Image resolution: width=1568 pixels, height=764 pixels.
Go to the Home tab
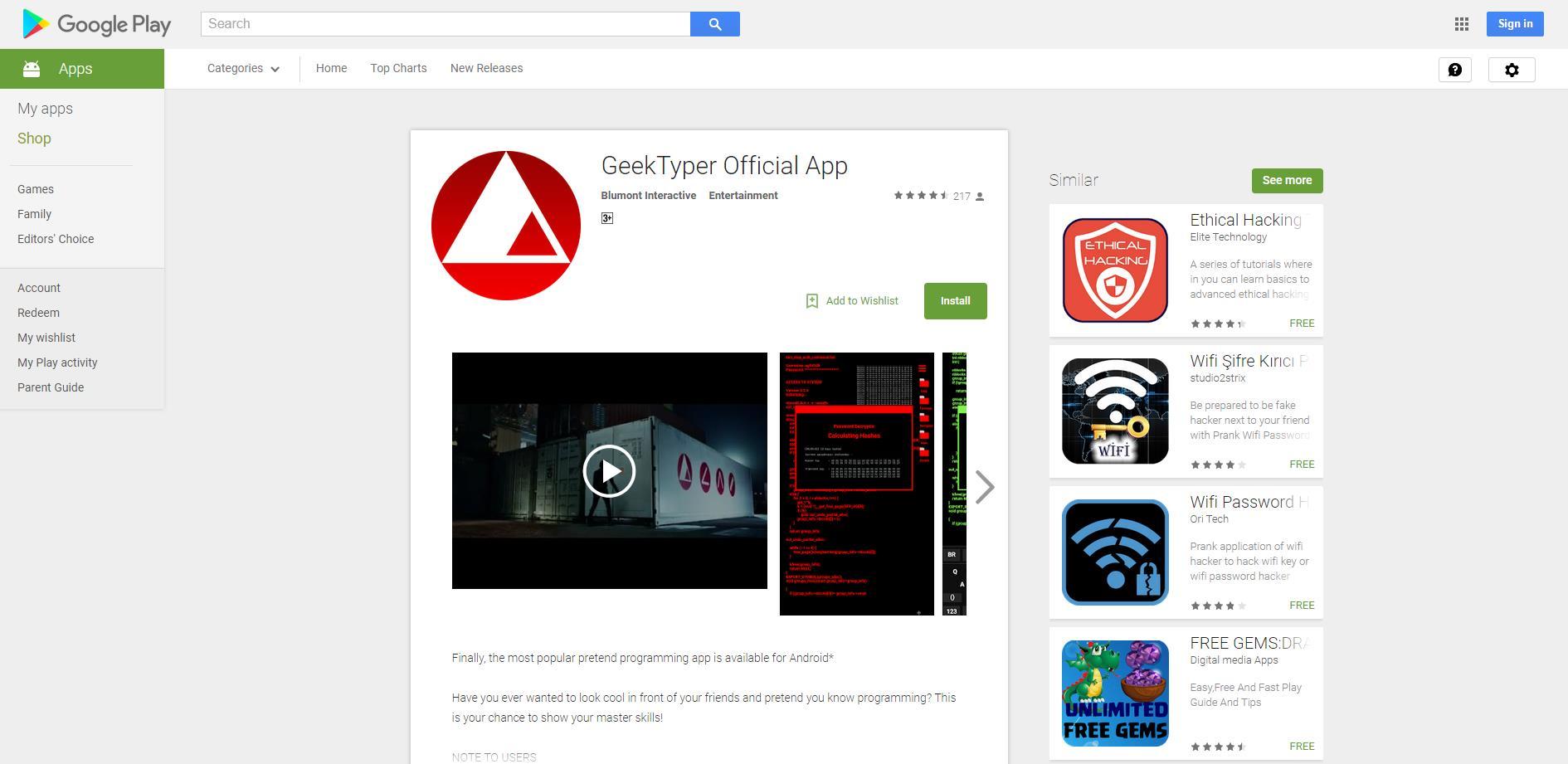[x=331, y=69]
